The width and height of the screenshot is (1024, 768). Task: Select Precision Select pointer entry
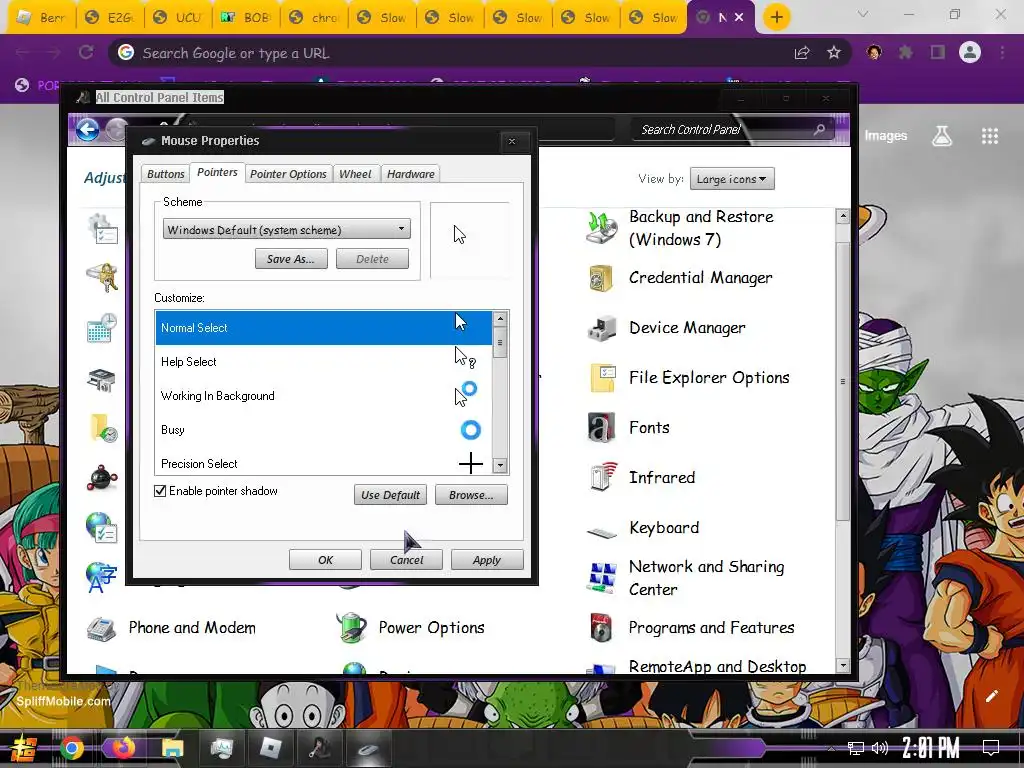coord(324,462)
